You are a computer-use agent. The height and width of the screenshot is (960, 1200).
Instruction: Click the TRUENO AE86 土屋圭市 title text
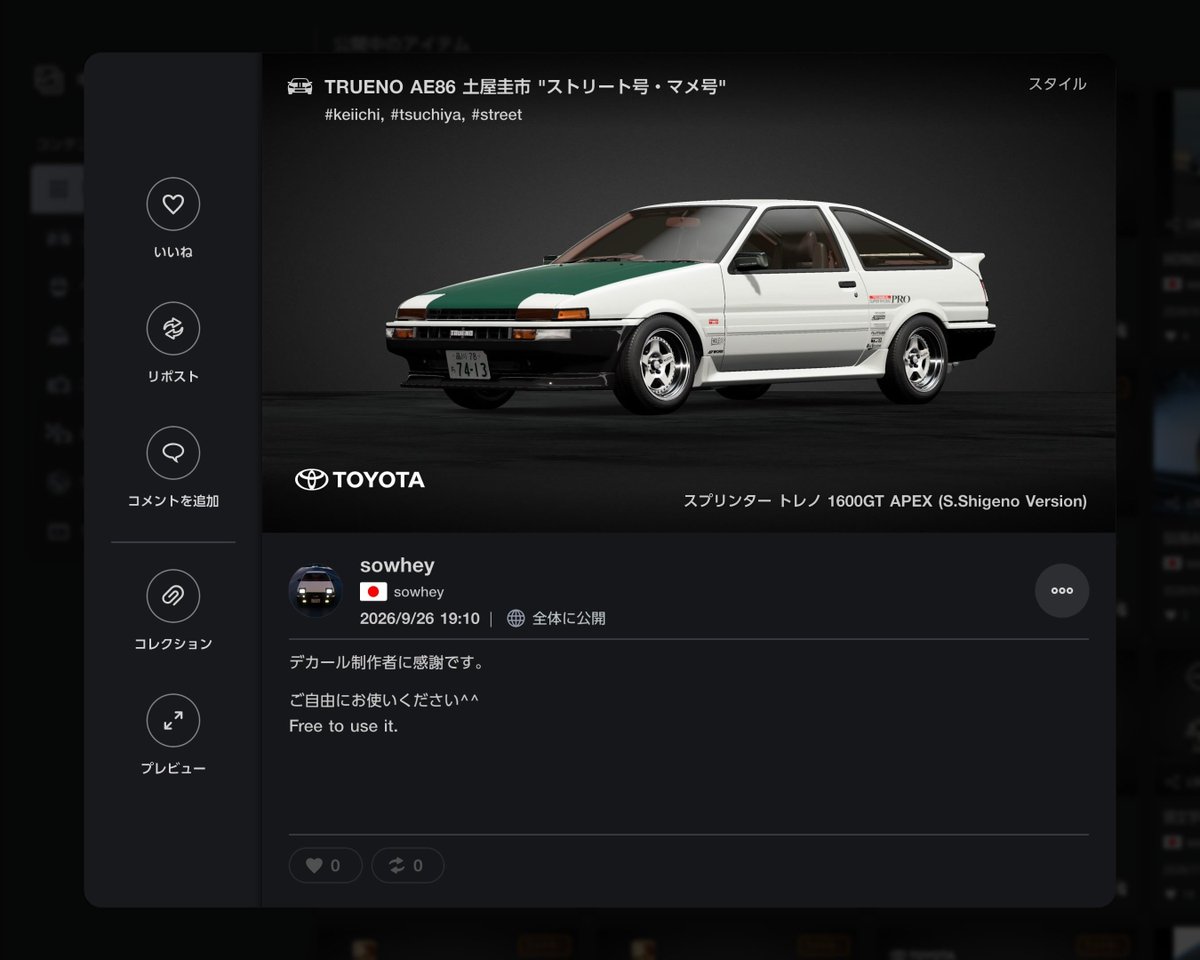click(525, 87)
